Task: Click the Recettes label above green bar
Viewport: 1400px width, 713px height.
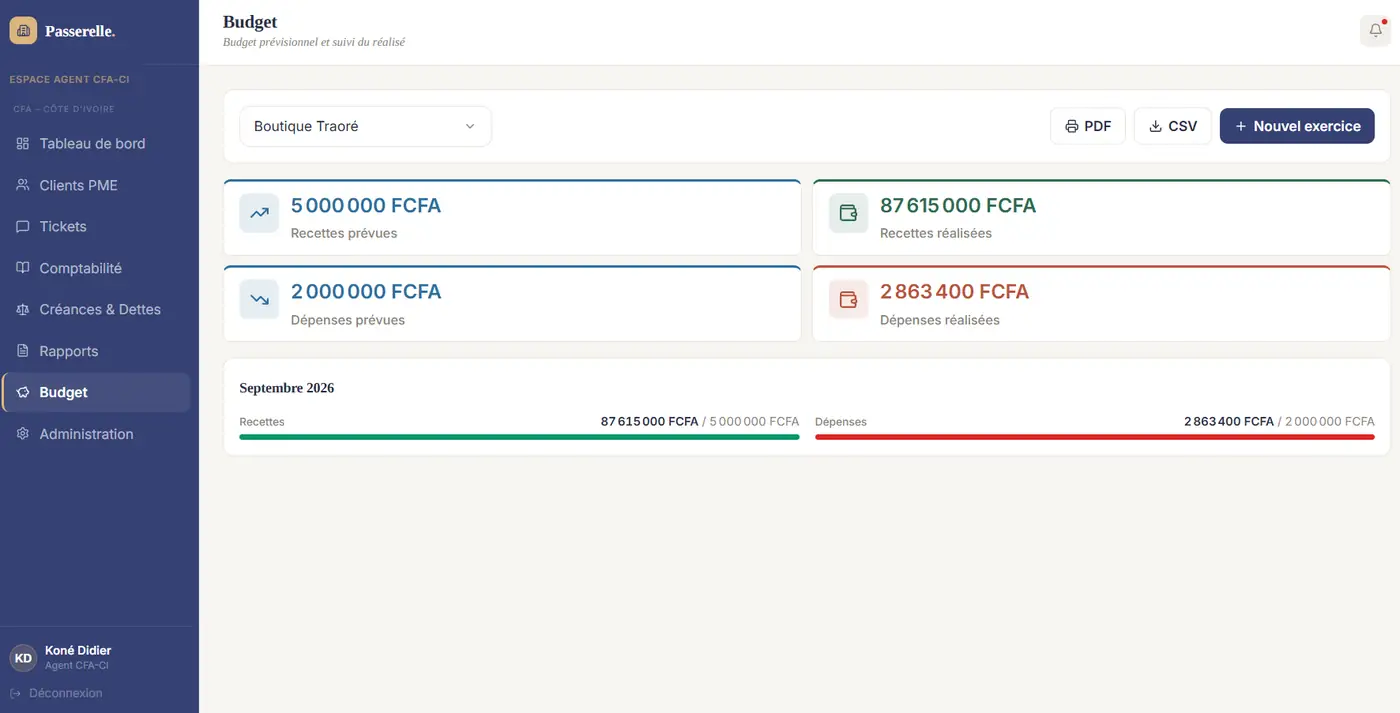Action: pyautogui.click(x=262, y=422)
